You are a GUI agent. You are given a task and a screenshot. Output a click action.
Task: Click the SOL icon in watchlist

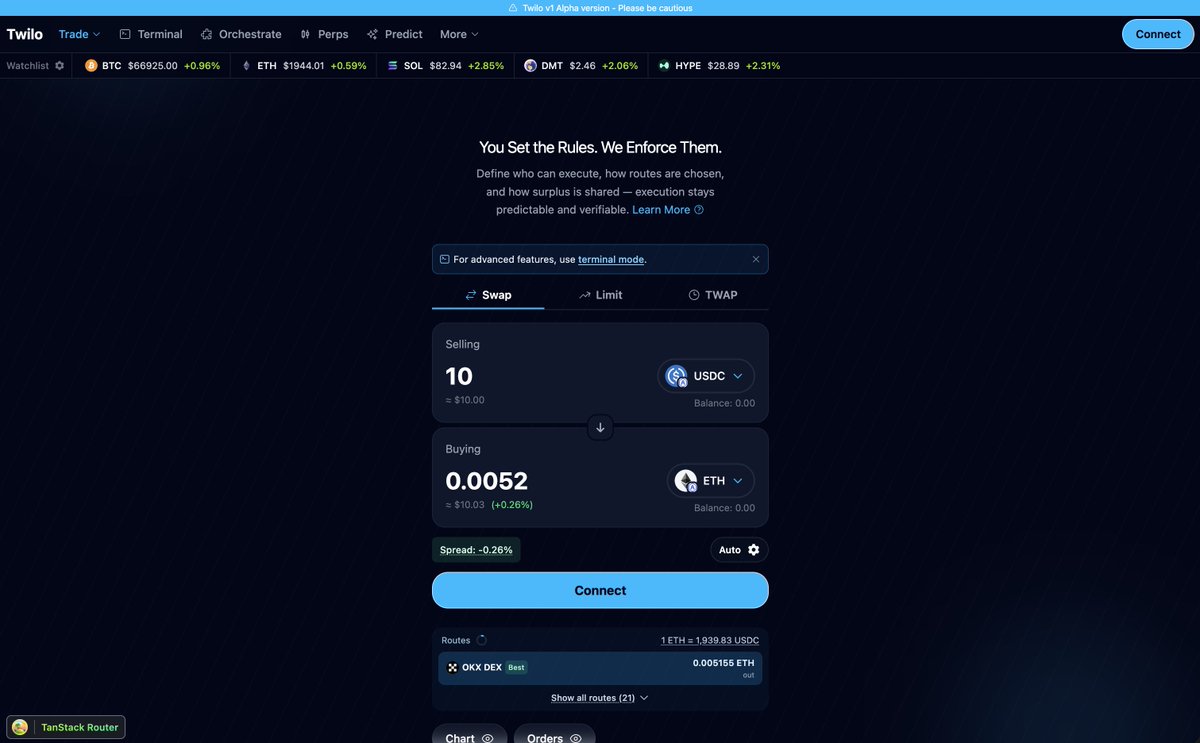coord(393,65)
